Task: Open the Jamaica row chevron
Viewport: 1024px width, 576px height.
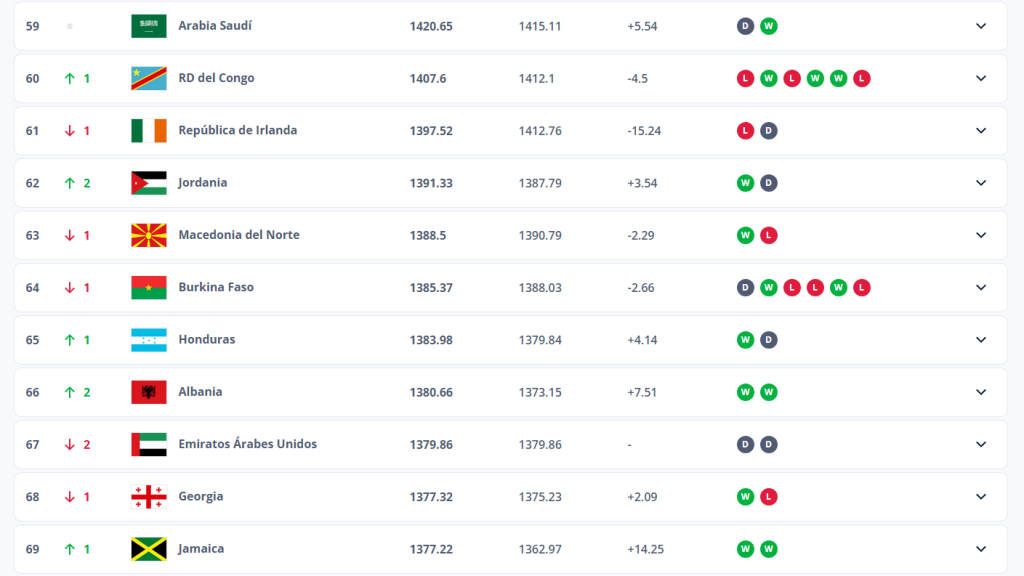Action: 981,549
